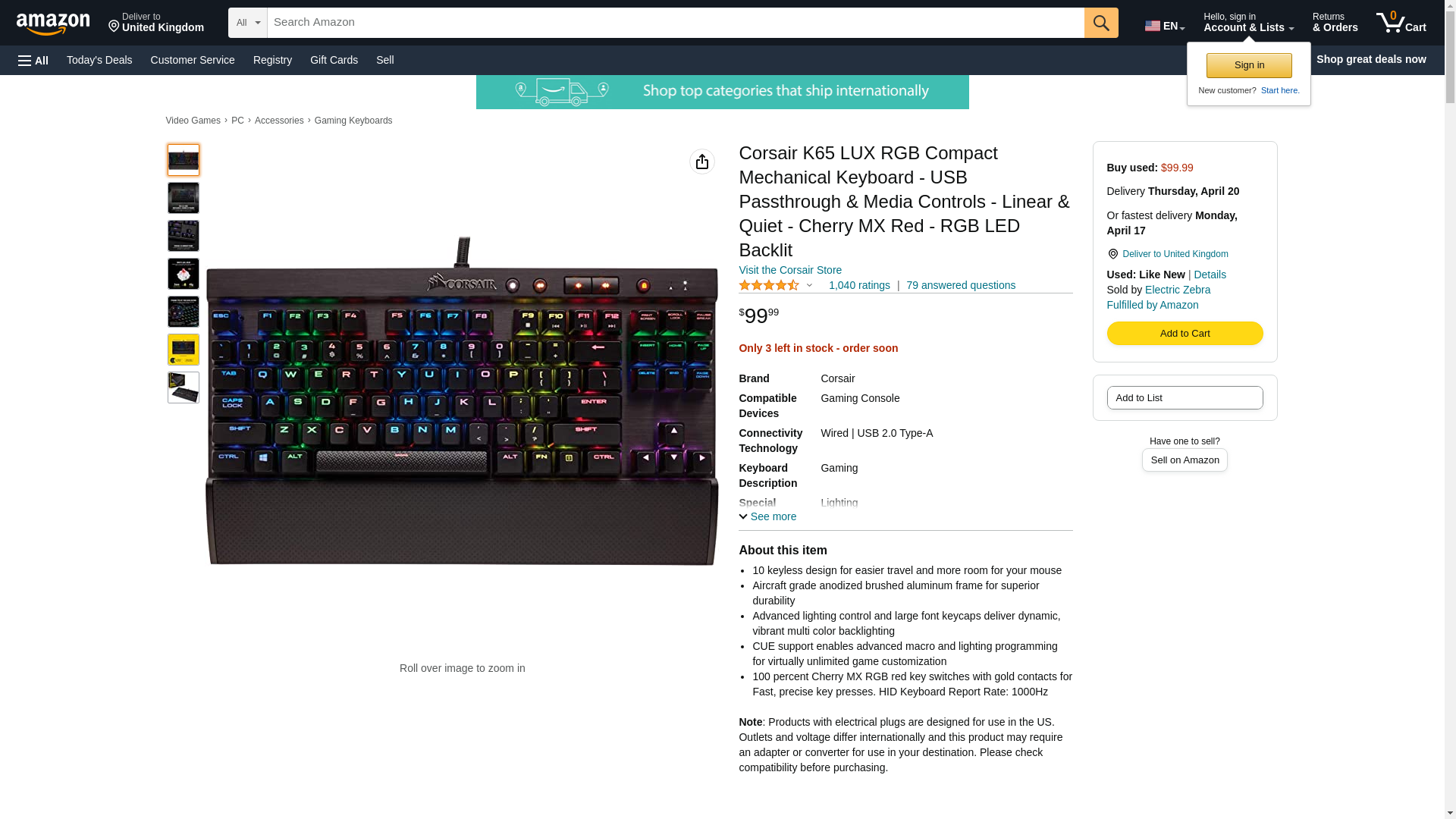Open the All hamburger menu
This screenshot has height=819, width=1456.
pyautogui.click(x=33, y=60)
